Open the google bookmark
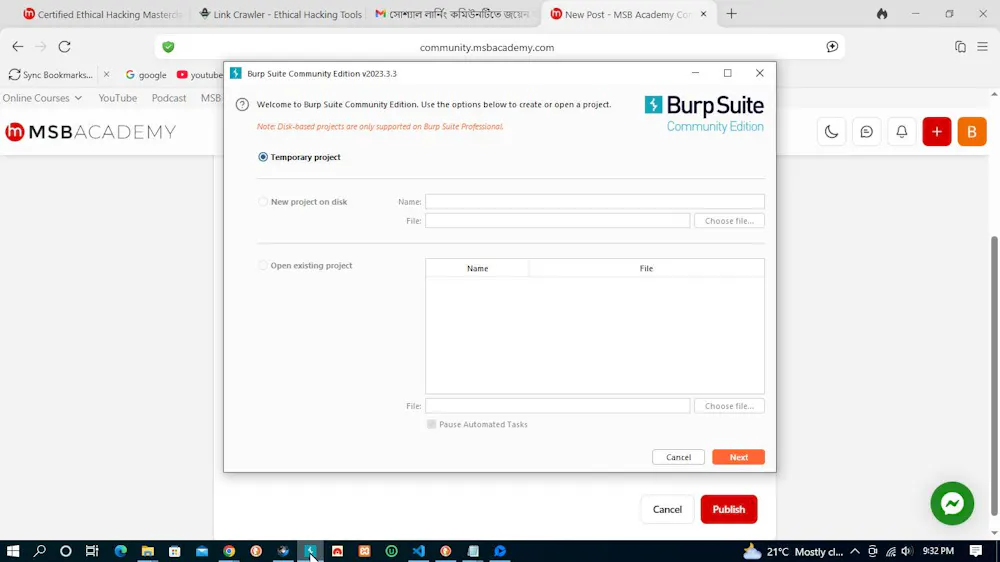Viewport: 1000px width, 562px height. (146, 75)
